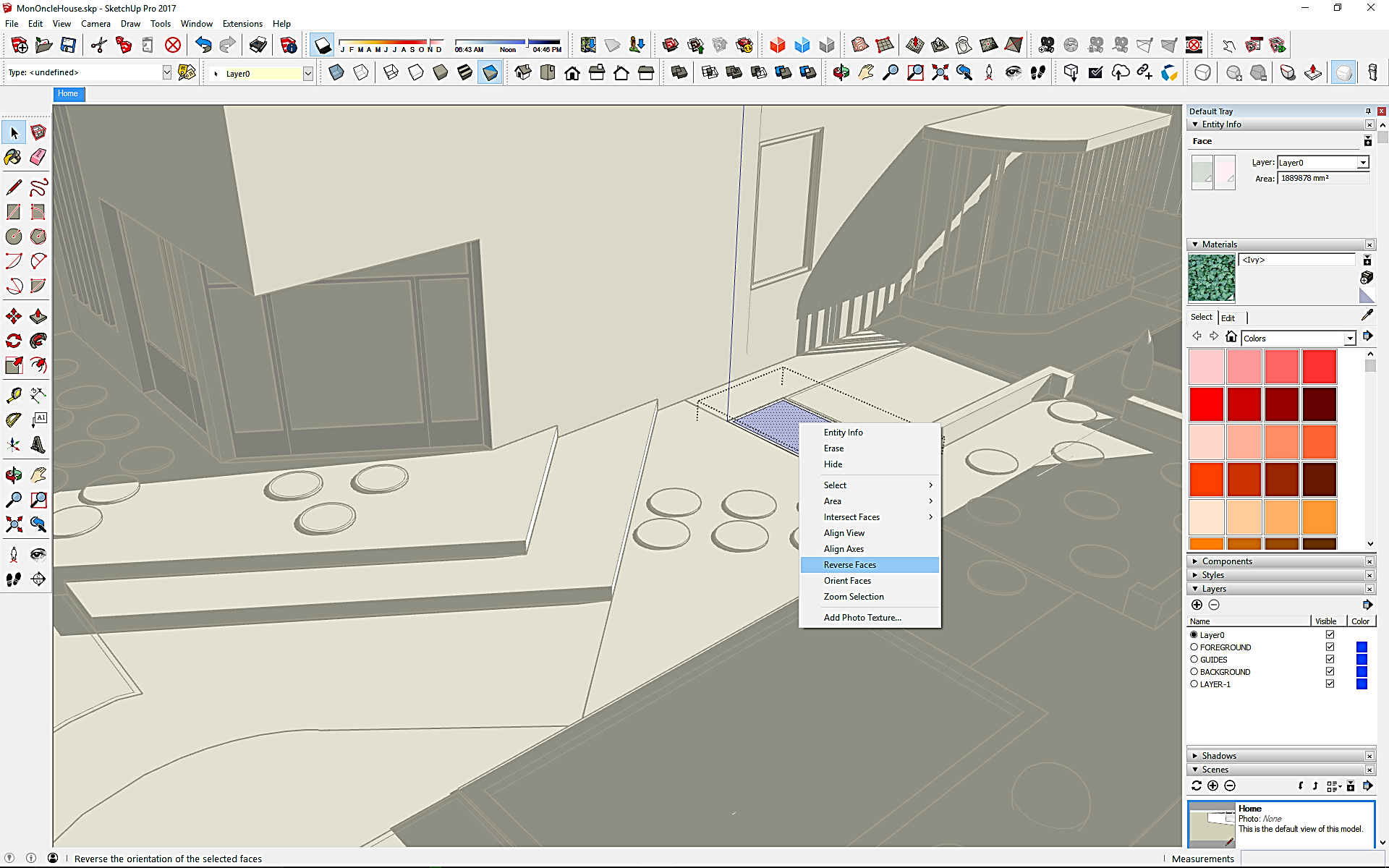
Task: Select the Freehand tool
Action: (38, 188)
